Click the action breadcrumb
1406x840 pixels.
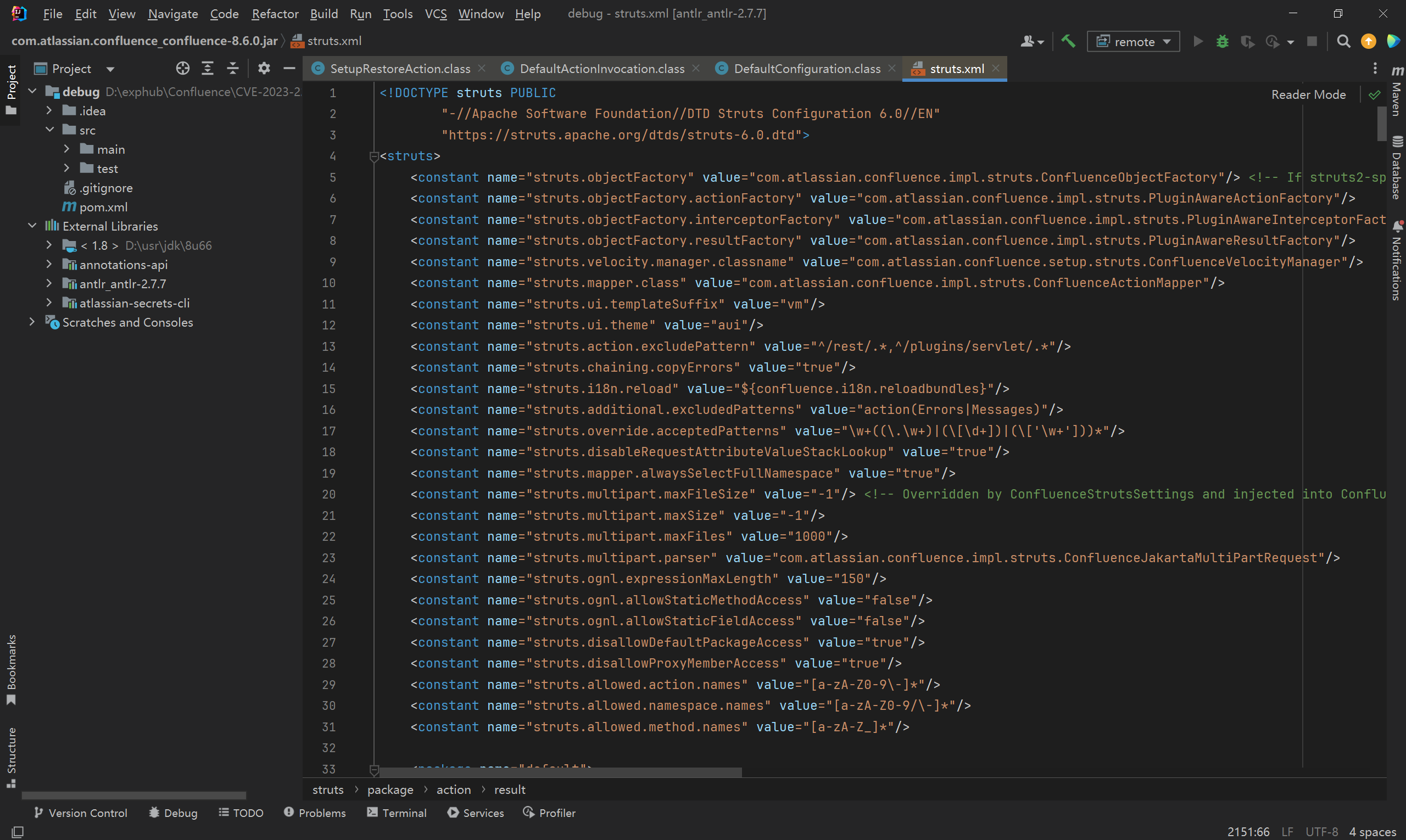point(454,789)
